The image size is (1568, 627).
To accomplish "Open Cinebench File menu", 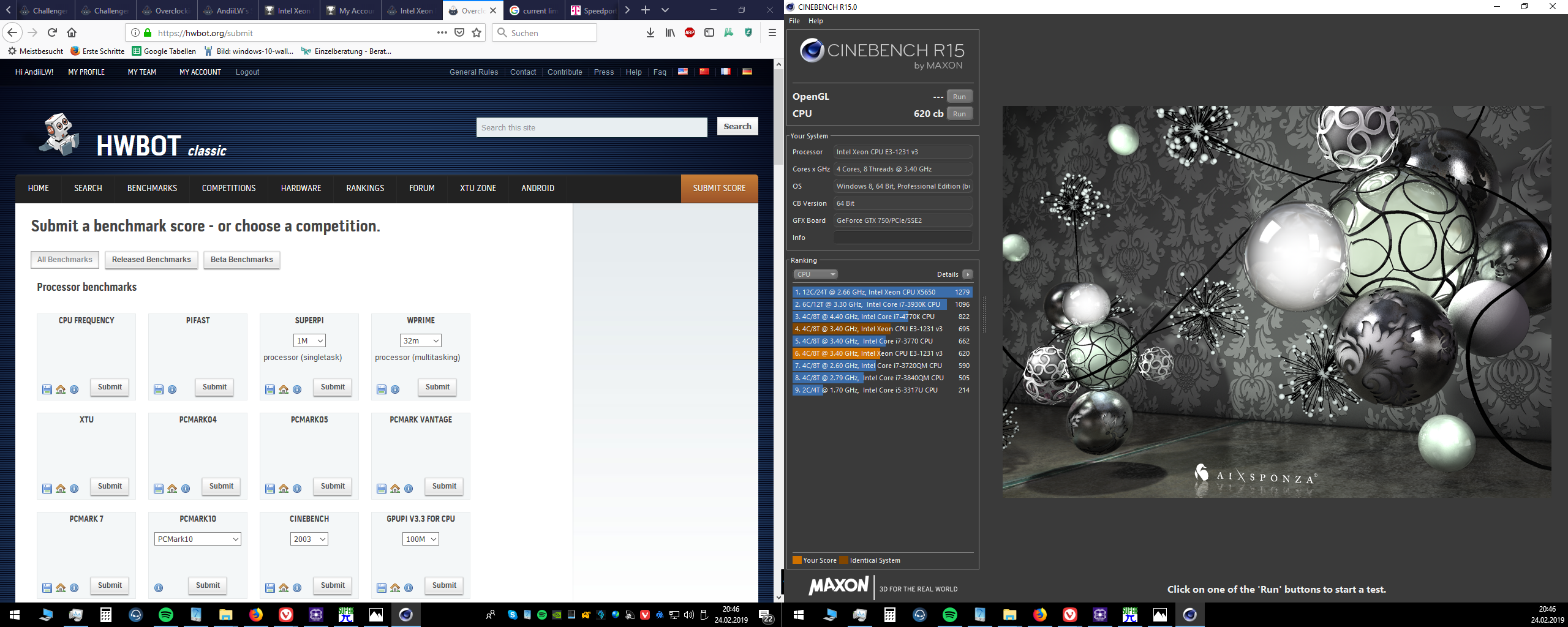I will (794, 21).
